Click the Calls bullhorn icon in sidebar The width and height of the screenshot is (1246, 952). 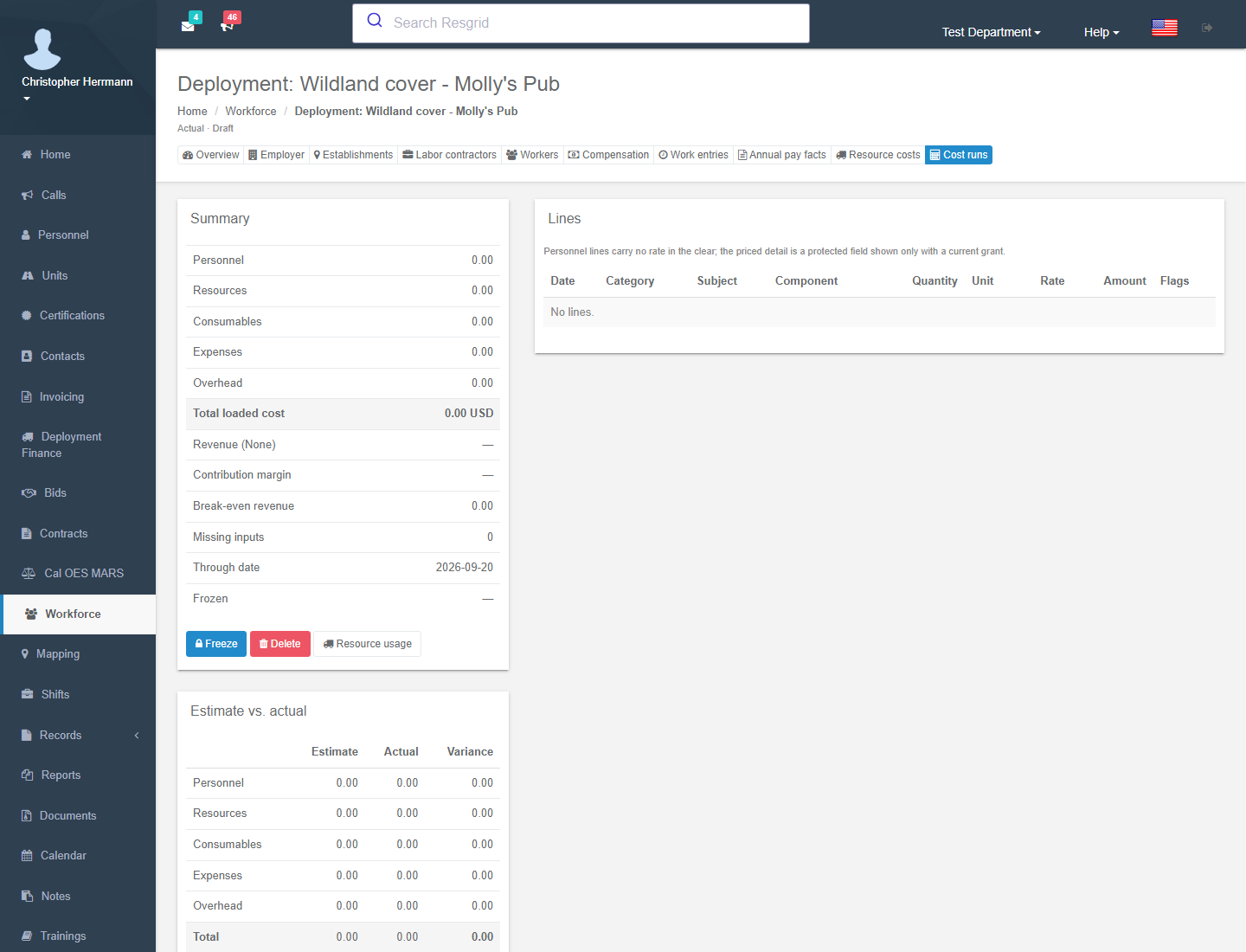(28, 196)
